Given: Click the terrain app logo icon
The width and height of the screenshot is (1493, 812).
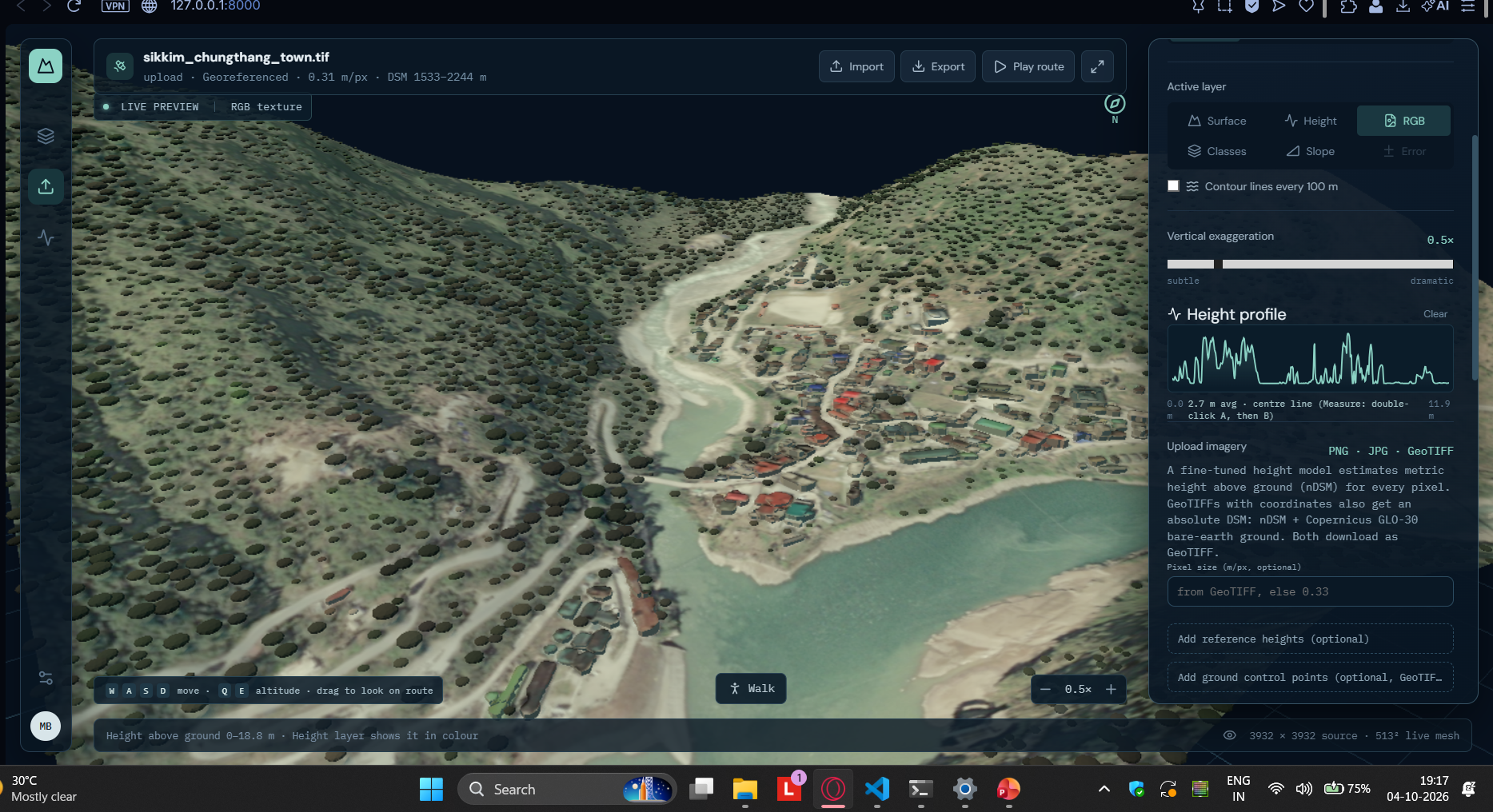Looking at the screenshot, I should tap(46, 66).
